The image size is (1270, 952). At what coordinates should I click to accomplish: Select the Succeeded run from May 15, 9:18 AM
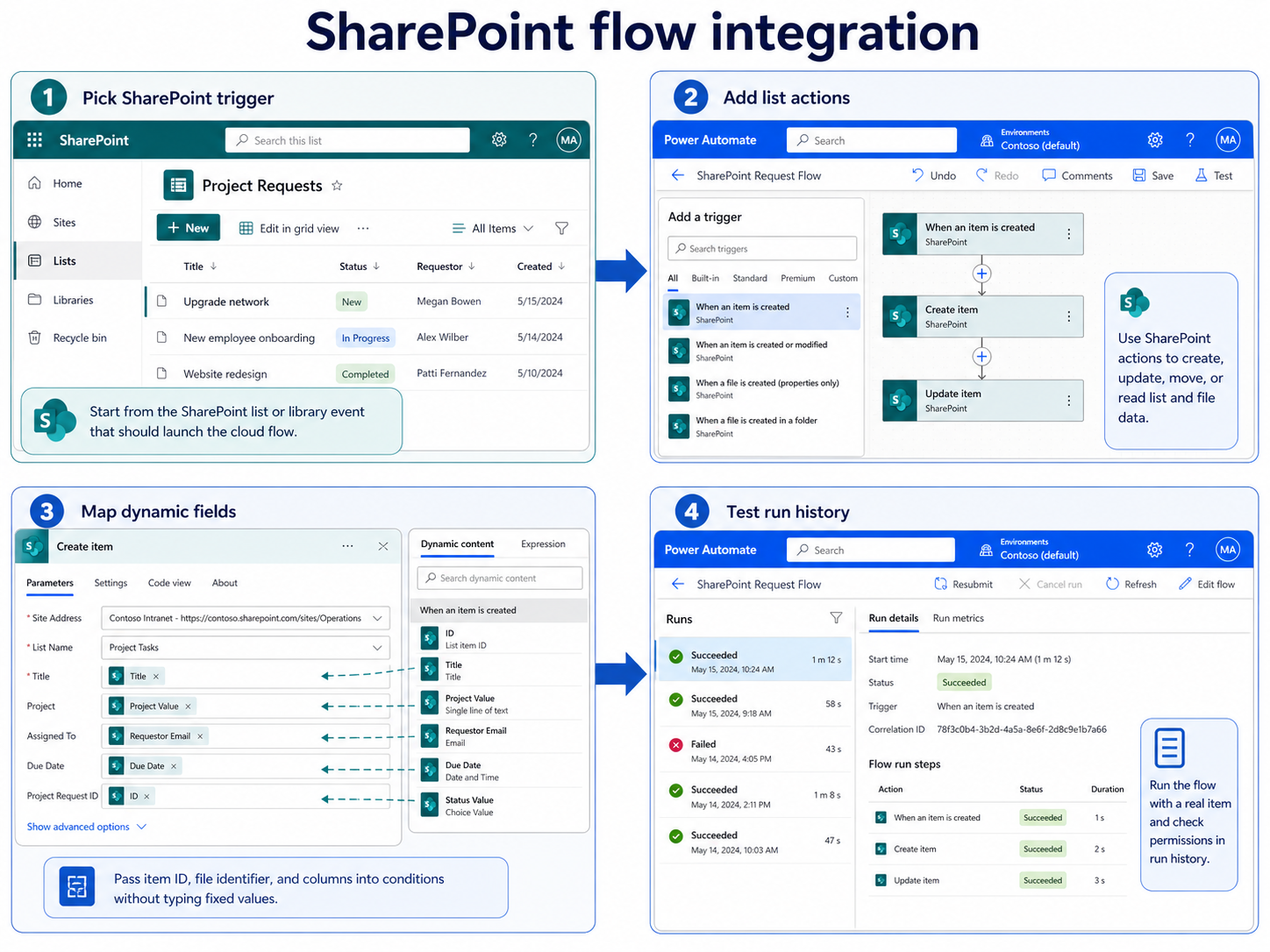(755, 705)
